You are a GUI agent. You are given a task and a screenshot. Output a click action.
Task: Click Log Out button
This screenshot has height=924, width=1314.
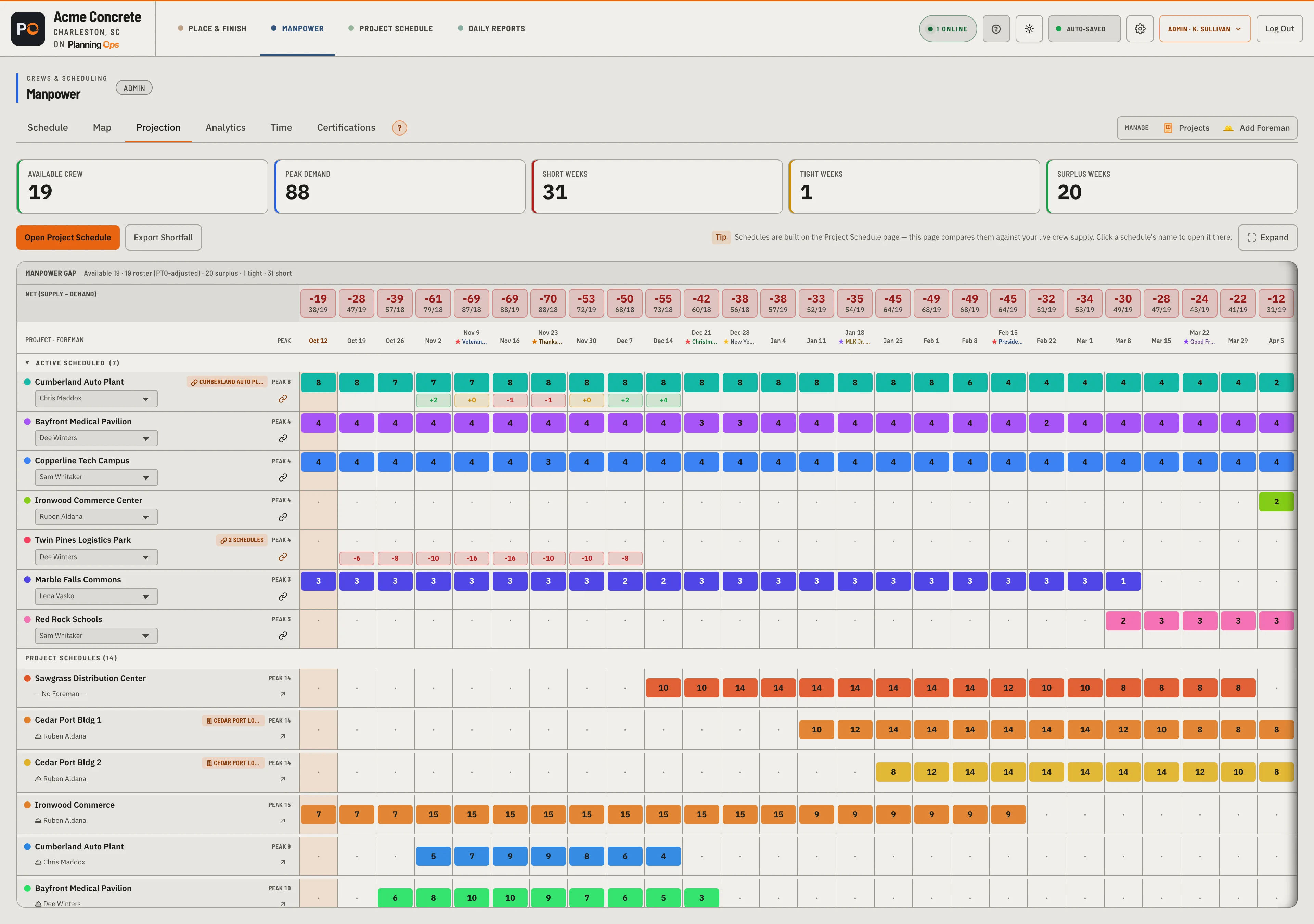tap(1279, 29)
